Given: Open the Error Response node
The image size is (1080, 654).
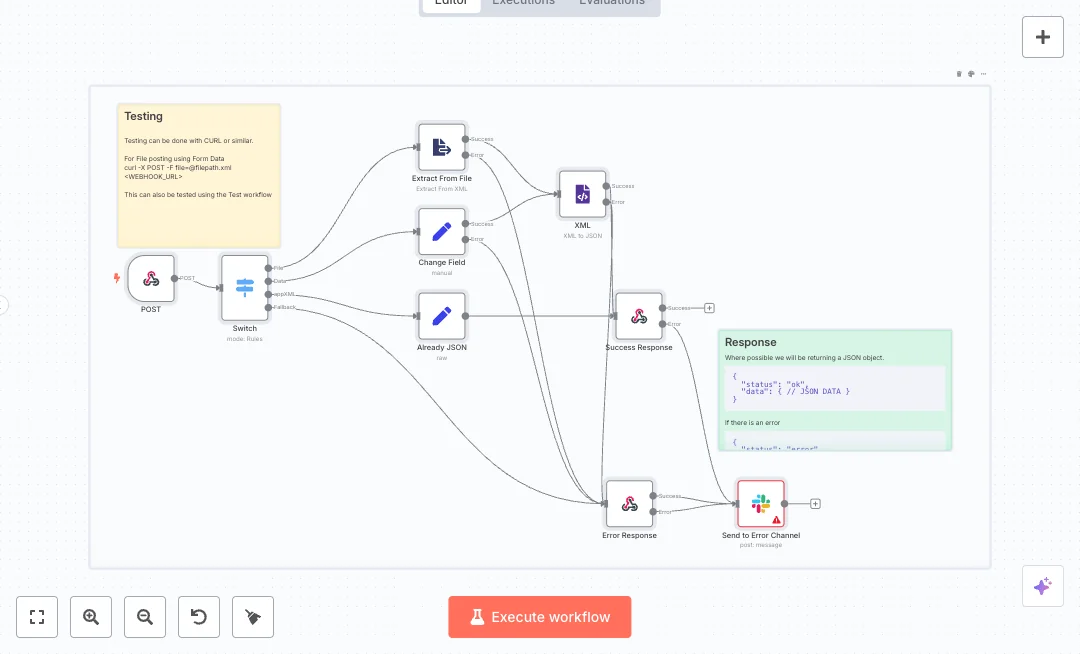Looking at the screenshot, I should [x=629, y=503].
